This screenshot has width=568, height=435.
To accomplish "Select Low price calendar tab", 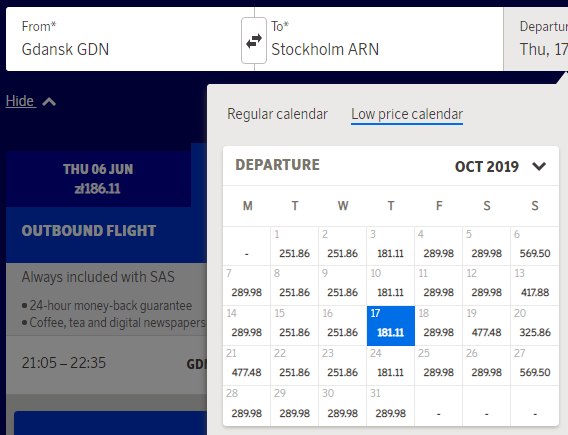I will [407, 114].
